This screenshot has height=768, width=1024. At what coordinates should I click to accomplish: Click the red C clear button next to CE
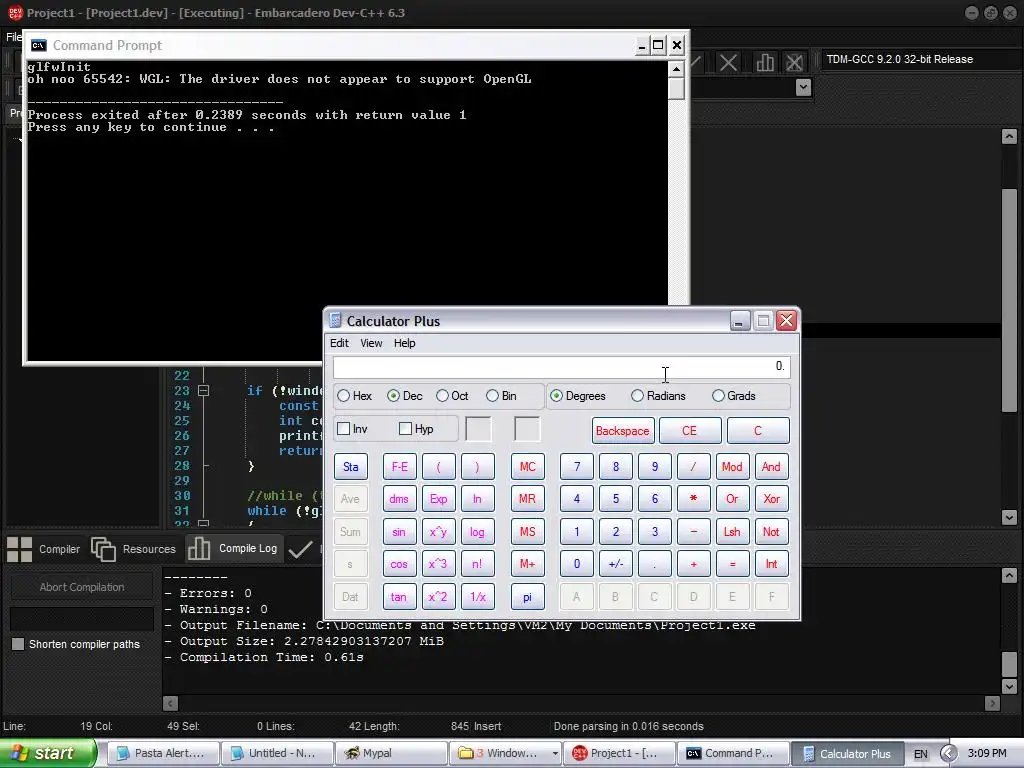[x=758, y=431]
